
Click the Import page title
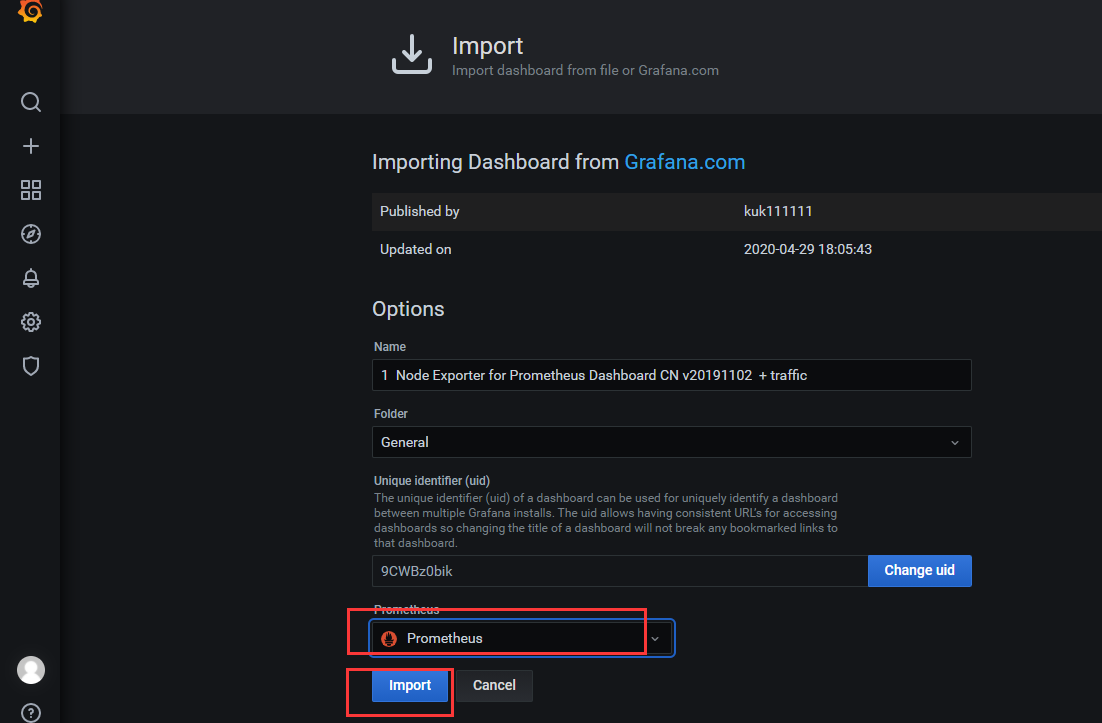point(487,46)
